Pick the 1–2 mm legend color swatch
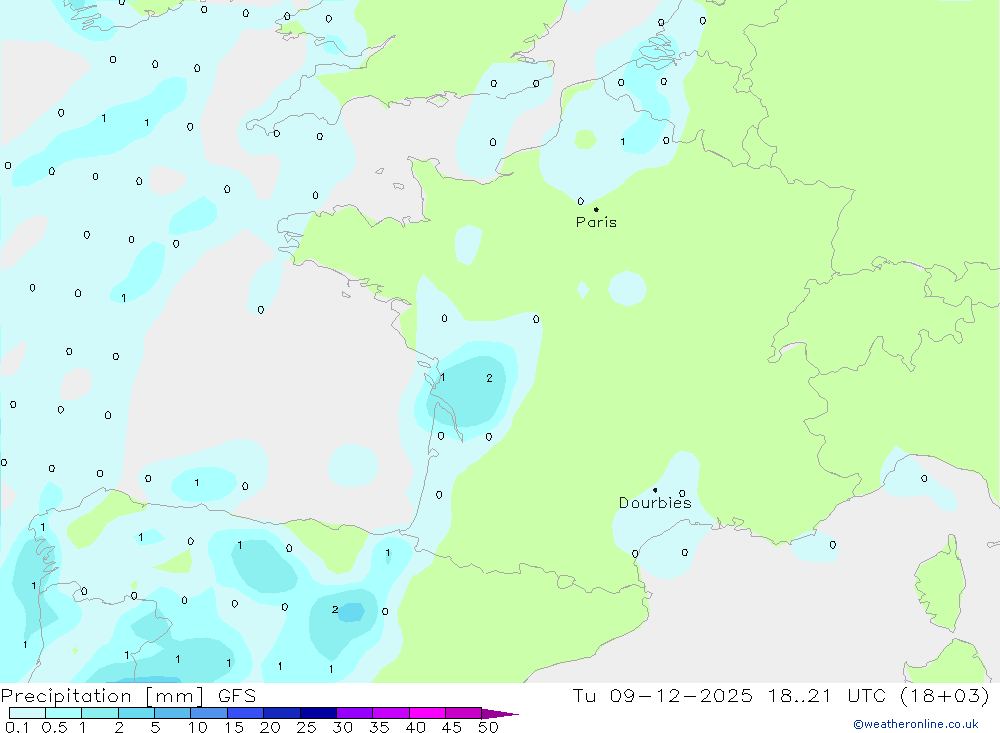The image size is (1000, 733). click(99, 713)
